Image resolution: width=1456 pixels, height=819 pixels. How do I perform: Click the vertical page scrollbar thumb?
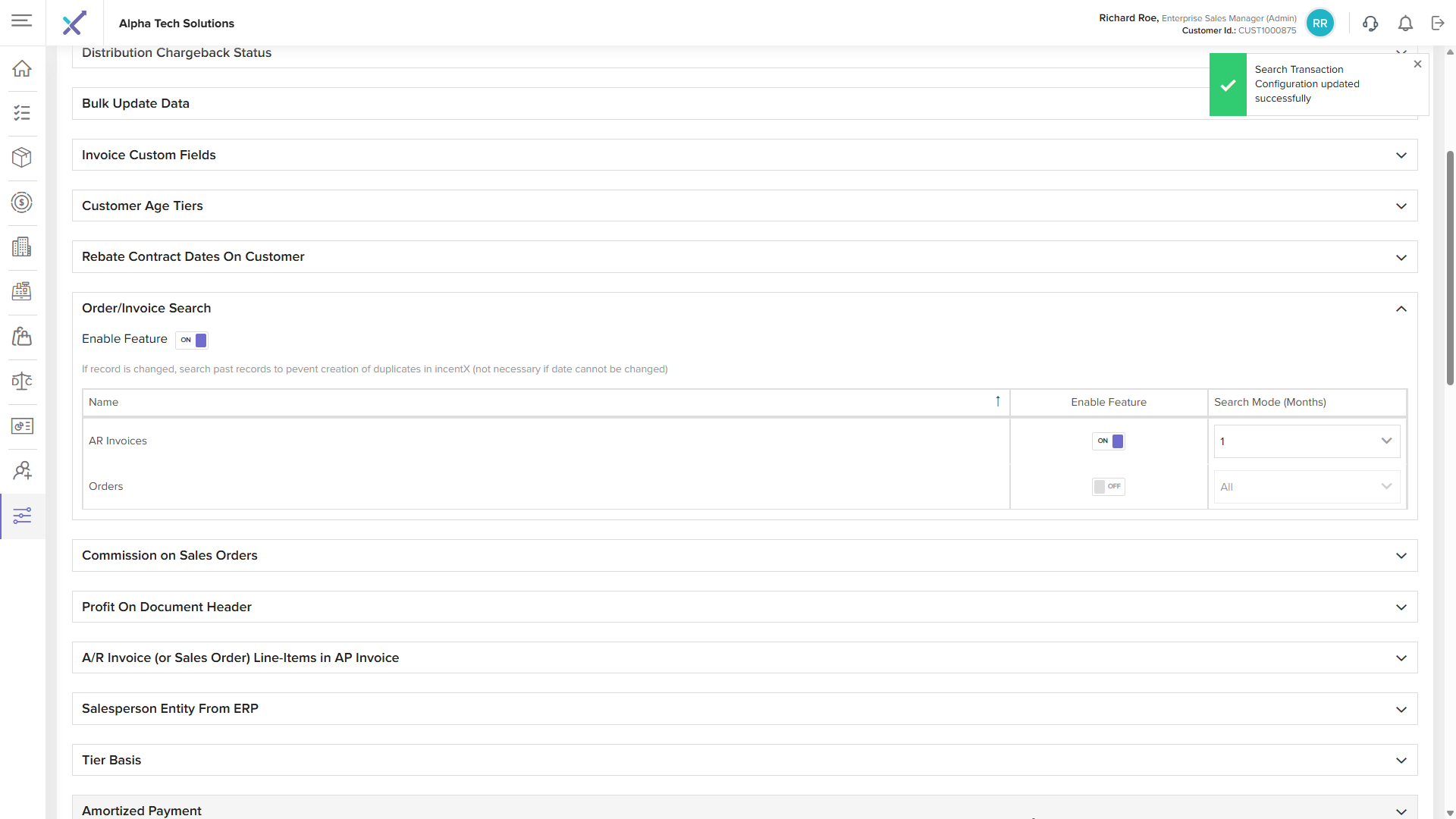point(1450,265)
